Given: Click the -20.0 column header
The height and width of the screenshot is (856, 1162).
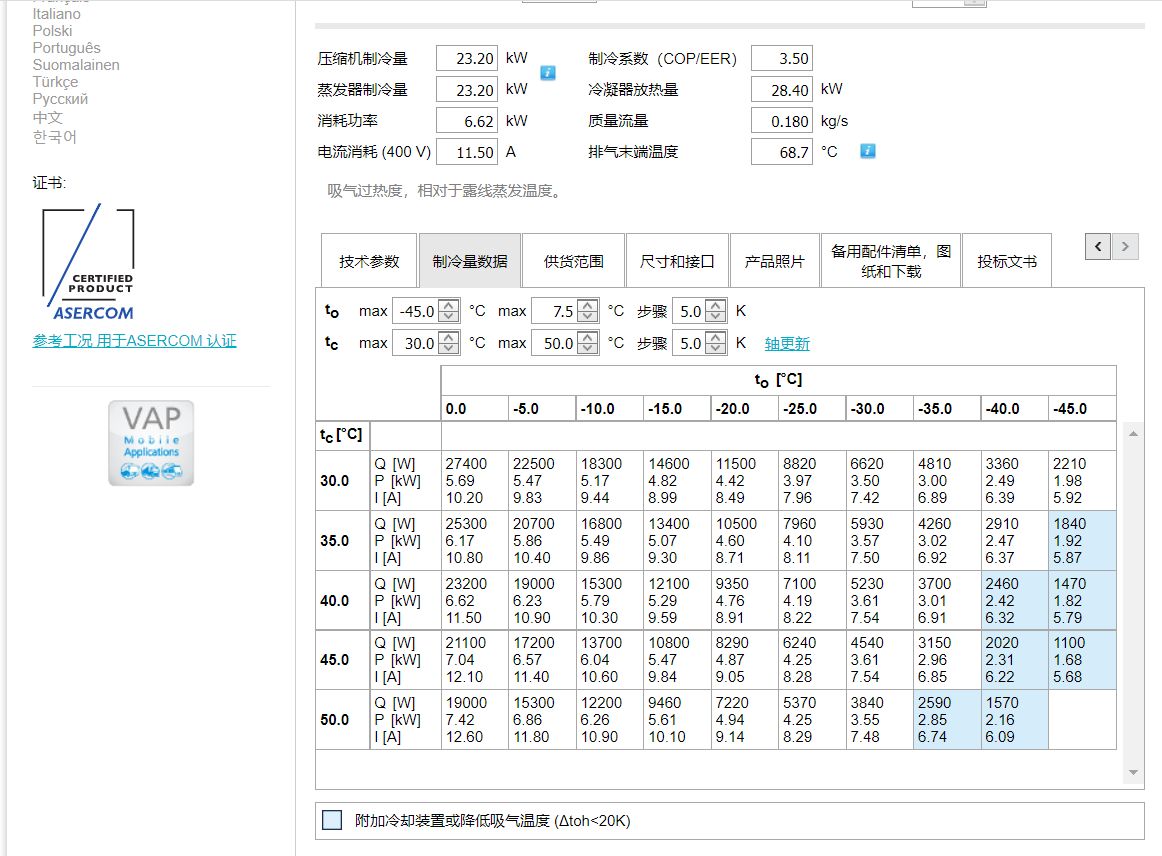Looking at the screenshot, I should (744, 408).
